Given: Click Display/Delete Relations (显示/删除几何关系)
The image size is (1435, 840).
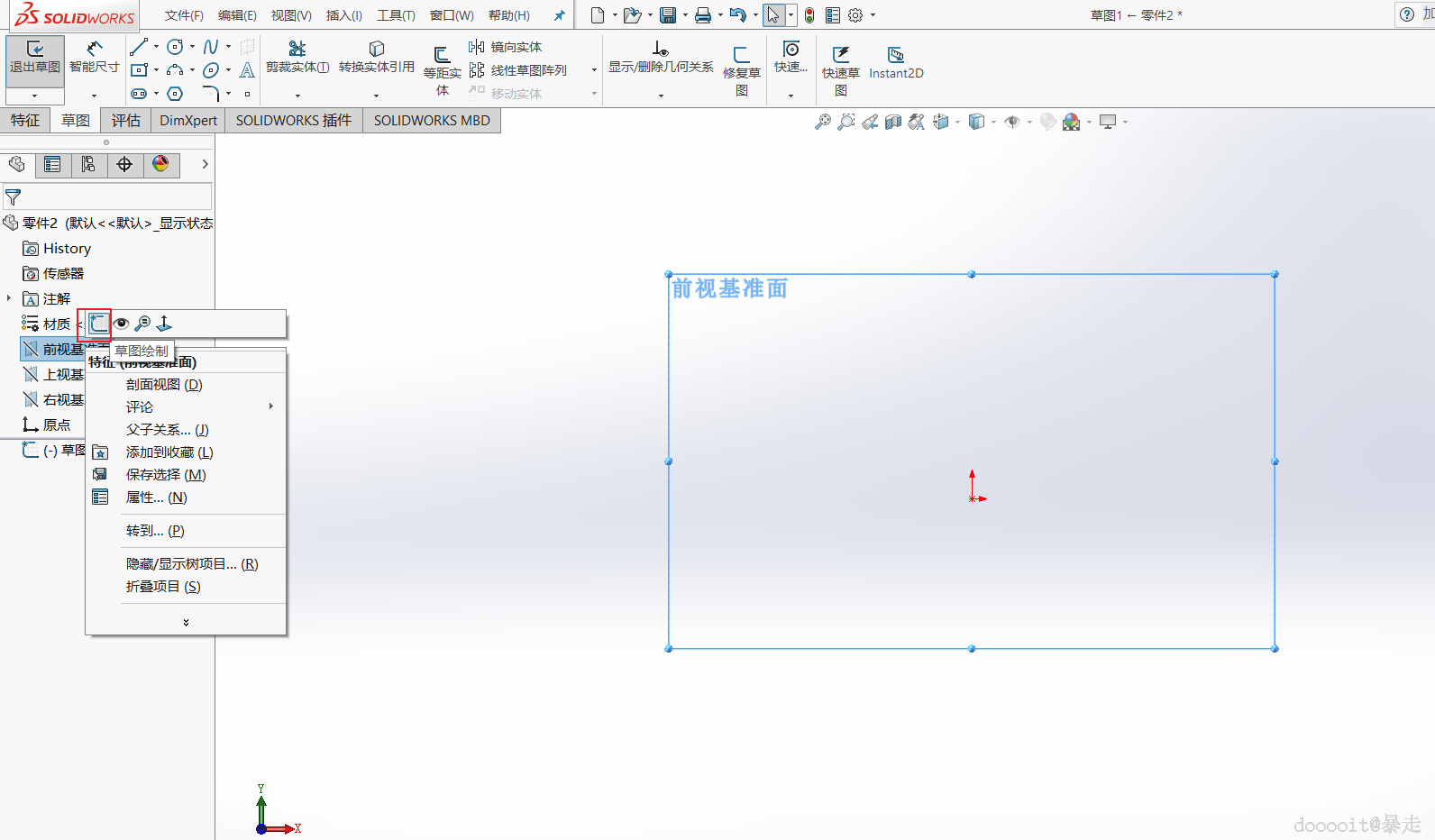Looking at the screenshot, I should (661, 58).
